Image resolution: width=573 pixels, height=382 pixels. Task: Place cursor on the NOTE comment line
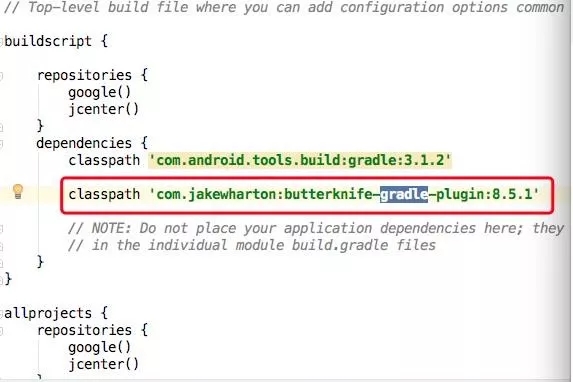click(316, 228)
